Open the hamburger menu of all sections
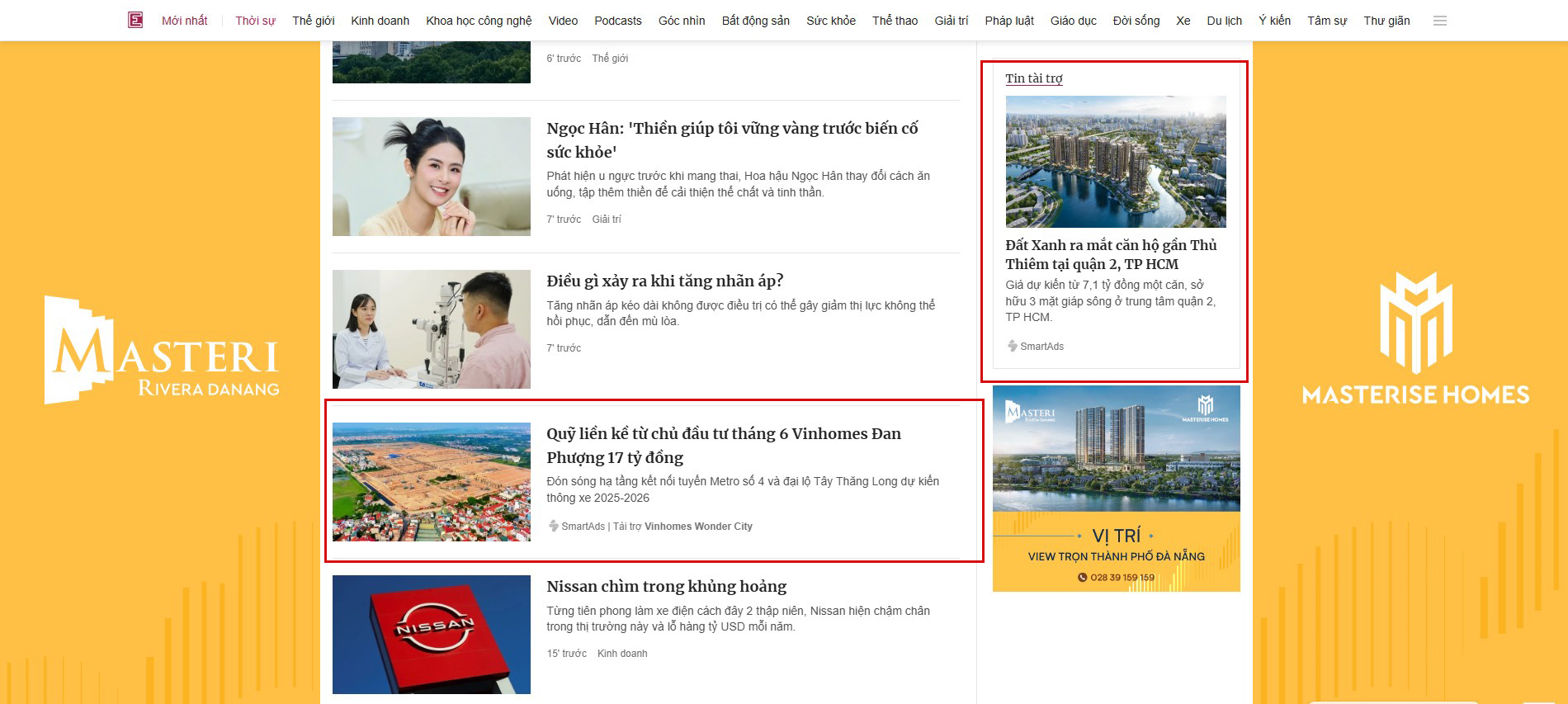This screenshot has height=704, width=1568. pos(1440,21)
